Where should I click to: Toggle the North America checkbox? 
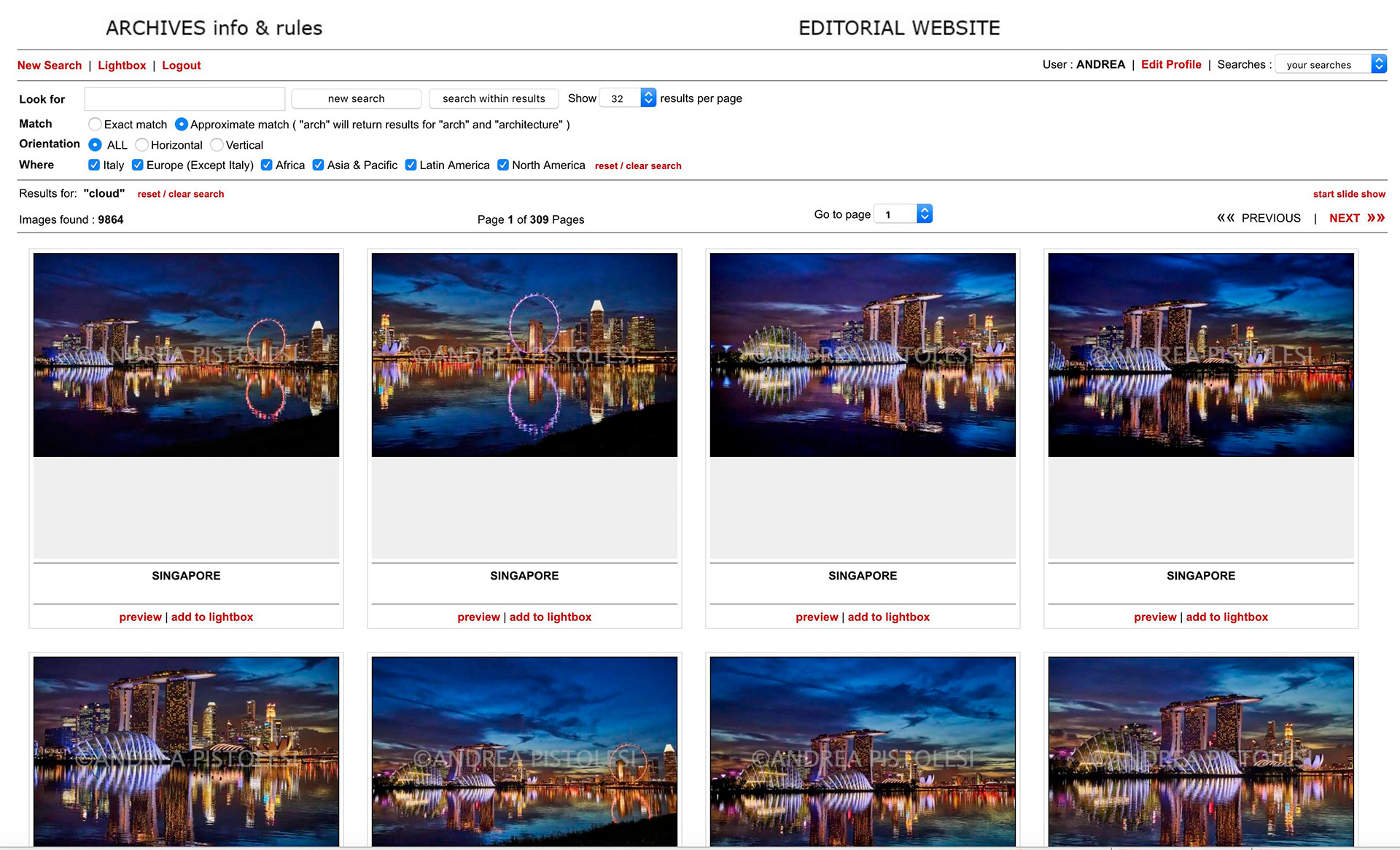(503, 165)
